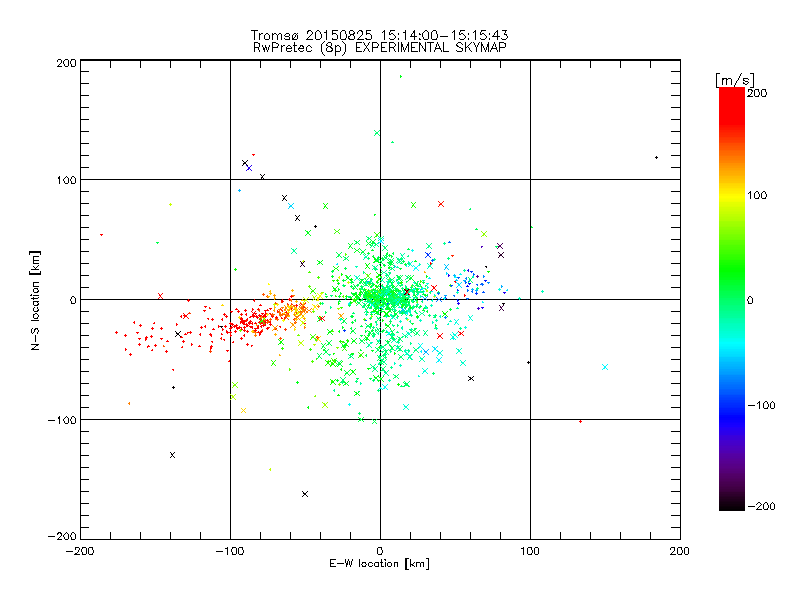This screenshot has width=800, height=600.
Task: Click the 'N-S location [km]' axis label
Action: 35,300
